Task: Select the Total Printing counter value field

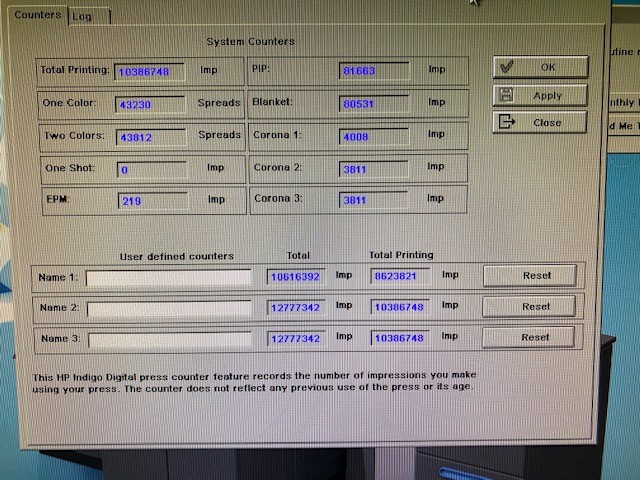Action: (x=149, y=72)
